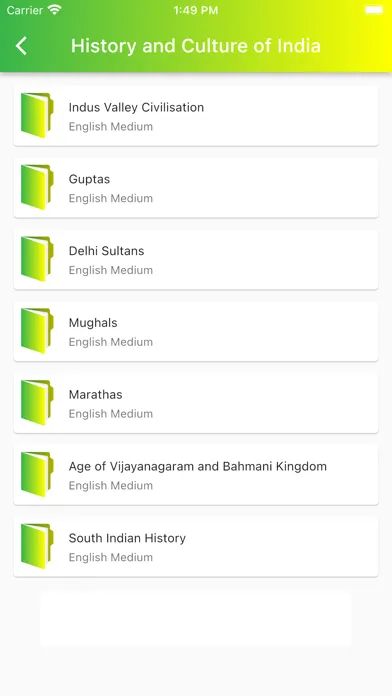This screenshot has width=392, height=696.
Task: Click folder icon for Vijayanagaram and Bahmani Kingdom
Action: pyautogui.click(x=37, y=475)
